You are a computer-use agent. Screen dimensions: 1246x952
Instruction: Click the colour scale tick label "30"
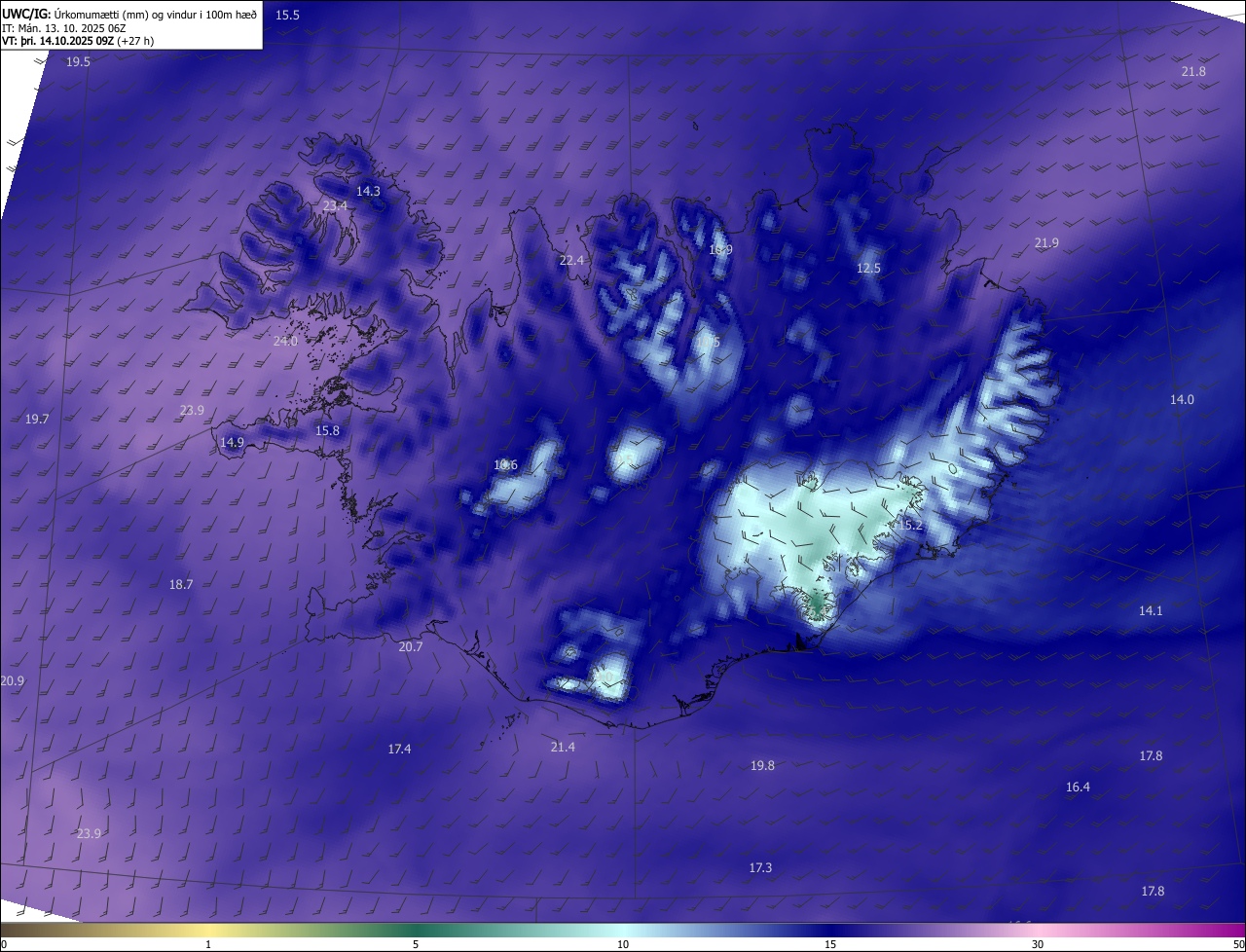pos(1038,944)
